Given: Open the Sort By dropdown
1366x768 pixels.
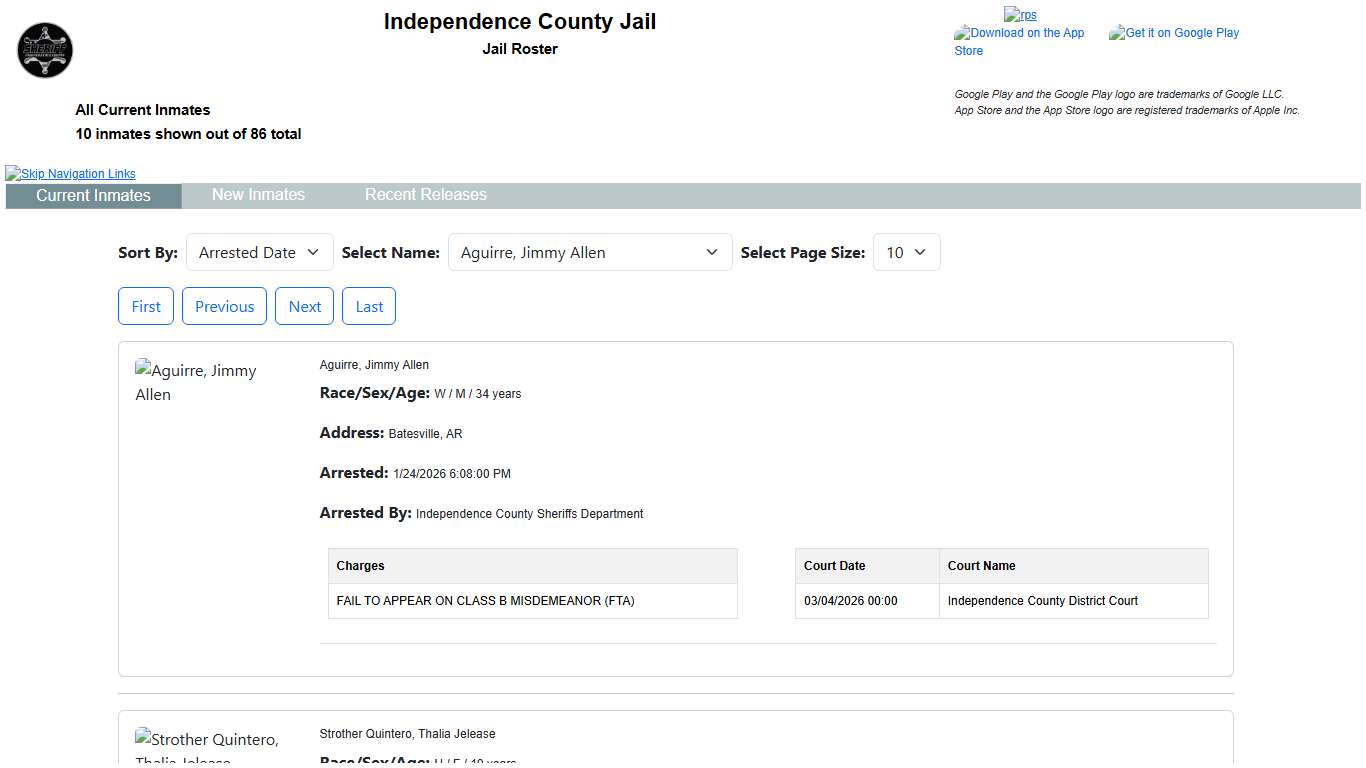Looking at the screenshot, I should point(259,253).
